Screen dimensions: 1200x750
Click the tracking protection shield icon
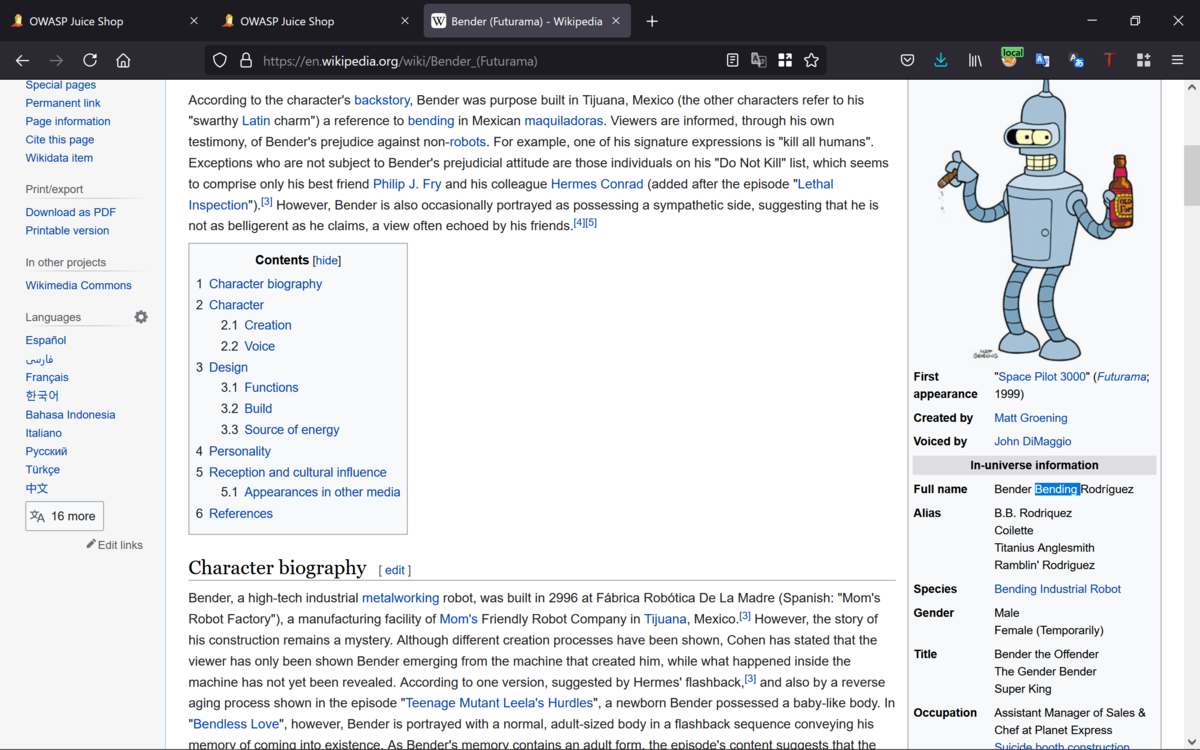pos(220,61)
